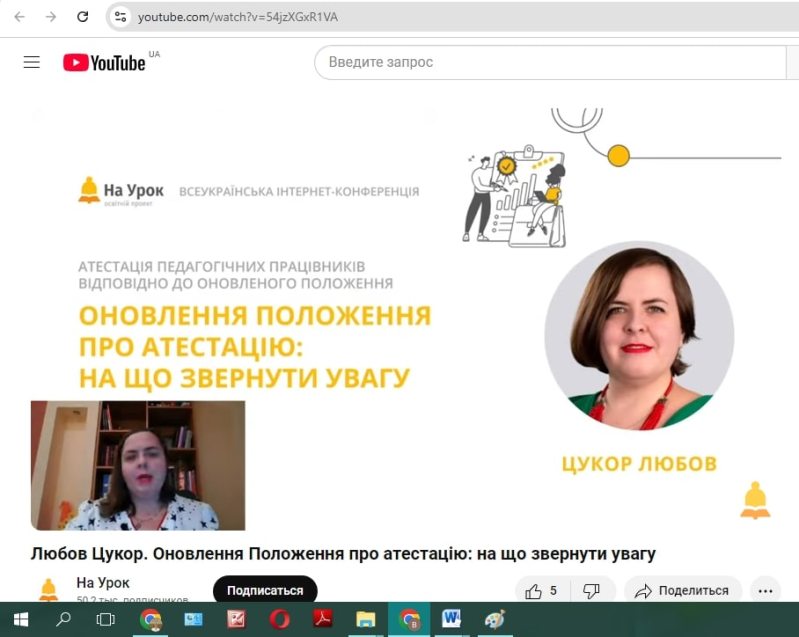Go forward with browser arrow
The height and width of the screenshot is (637, 799).
tap(50, 17)
